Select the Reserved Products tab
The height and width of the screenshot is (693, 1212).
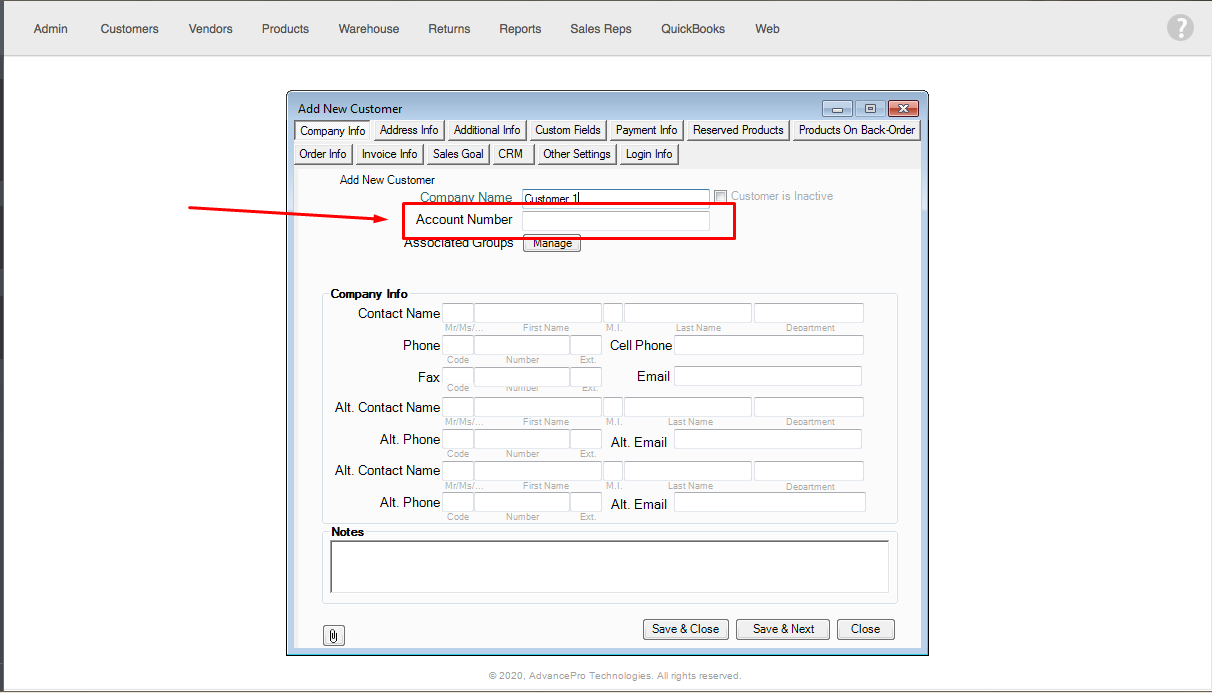pyautogui.click(x=738, y=130)
